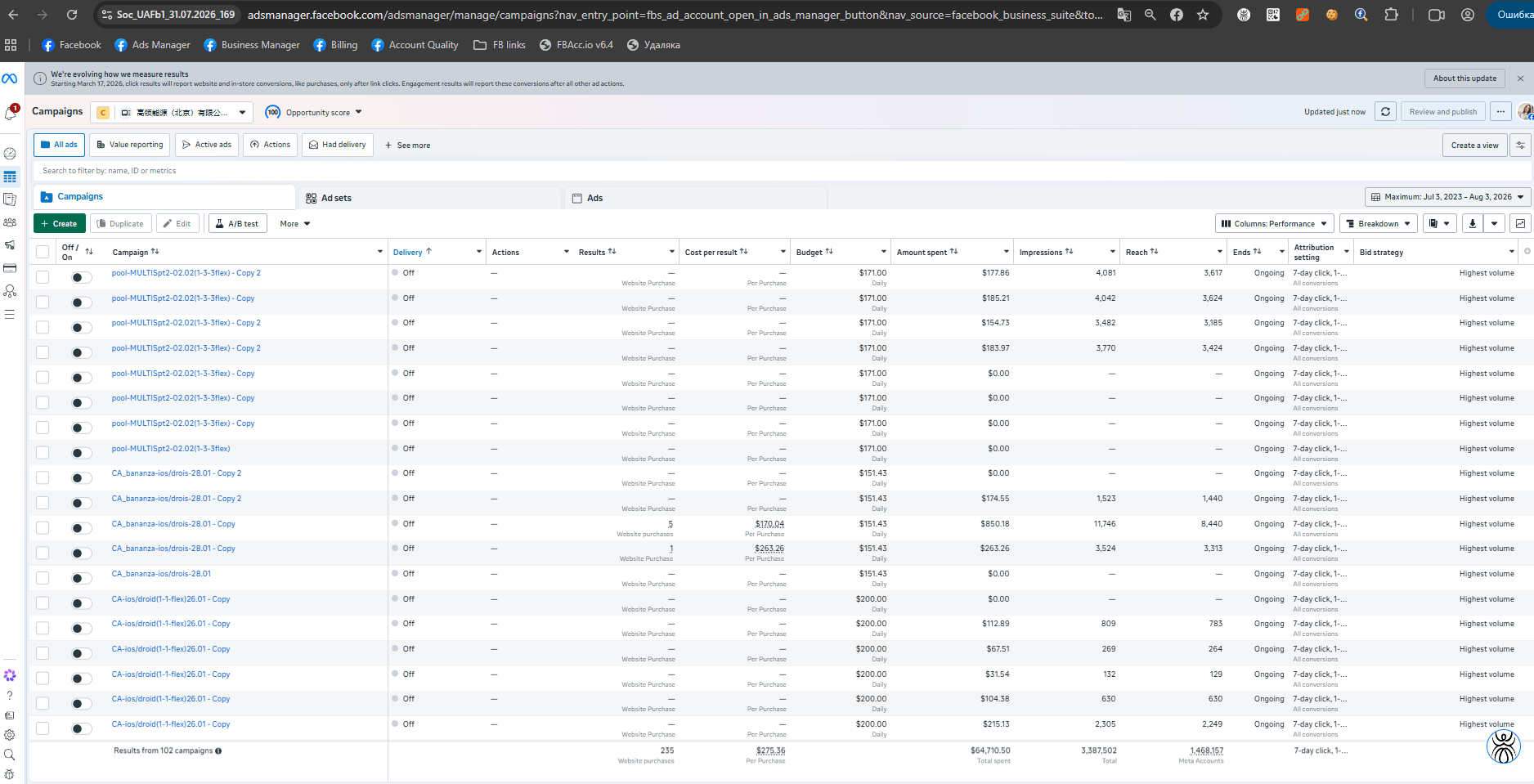Select the all-rows header checkbox

click(43, 252)
